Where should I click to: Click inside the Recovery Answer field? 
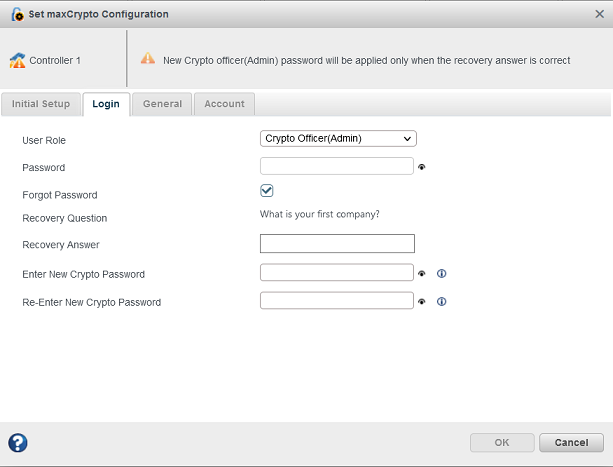337,244
